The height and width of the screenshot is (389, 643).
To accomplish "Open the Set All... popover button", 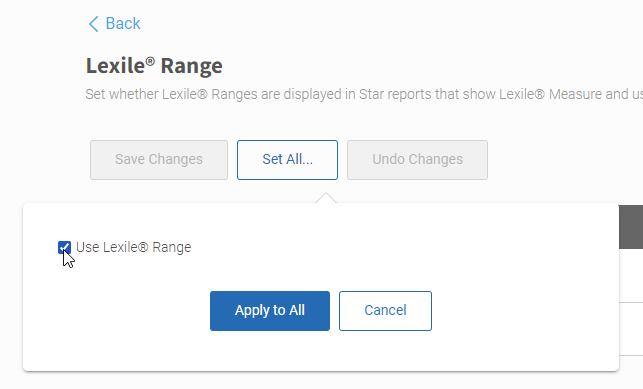I will [x=287, y=160].
